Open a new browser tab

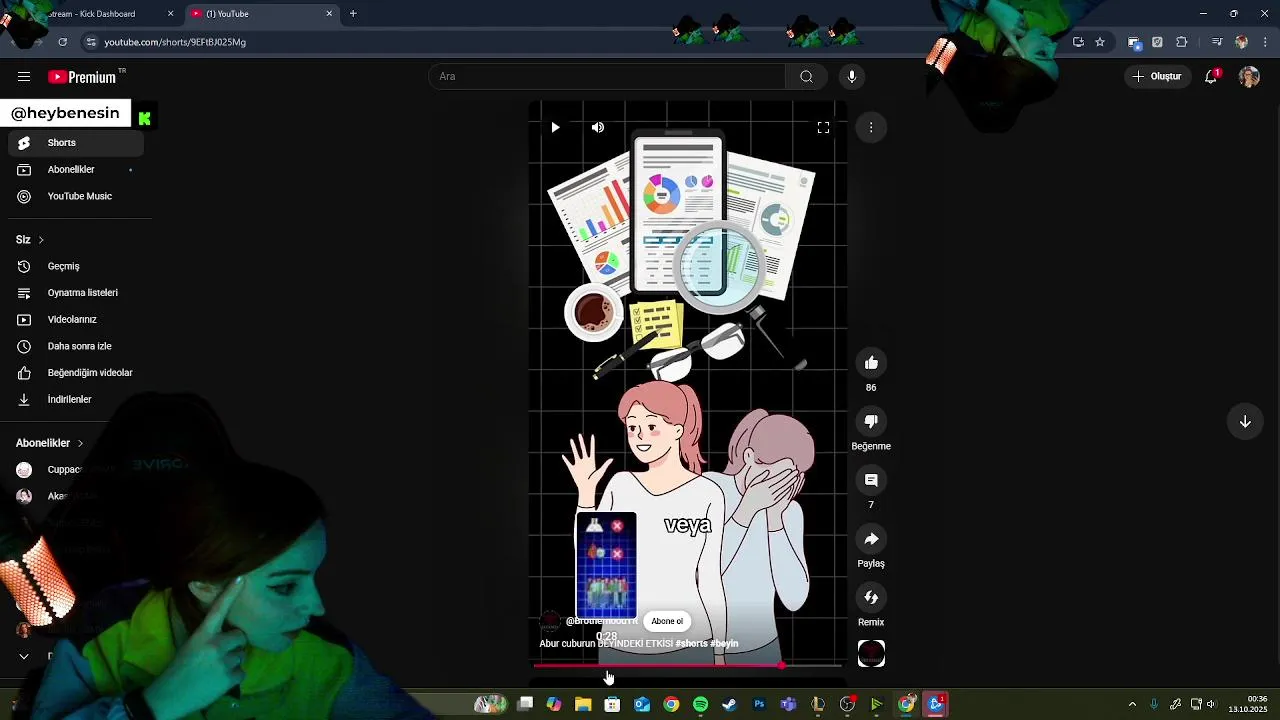pyautogui.click(x=353, y=14)
